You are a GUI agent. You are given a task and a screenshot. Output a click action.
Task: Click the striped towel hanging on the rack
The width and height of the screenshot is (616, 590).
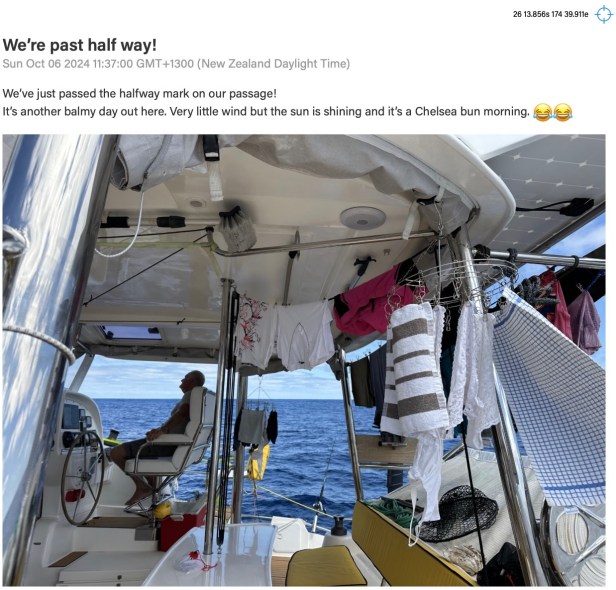(414, 369)
